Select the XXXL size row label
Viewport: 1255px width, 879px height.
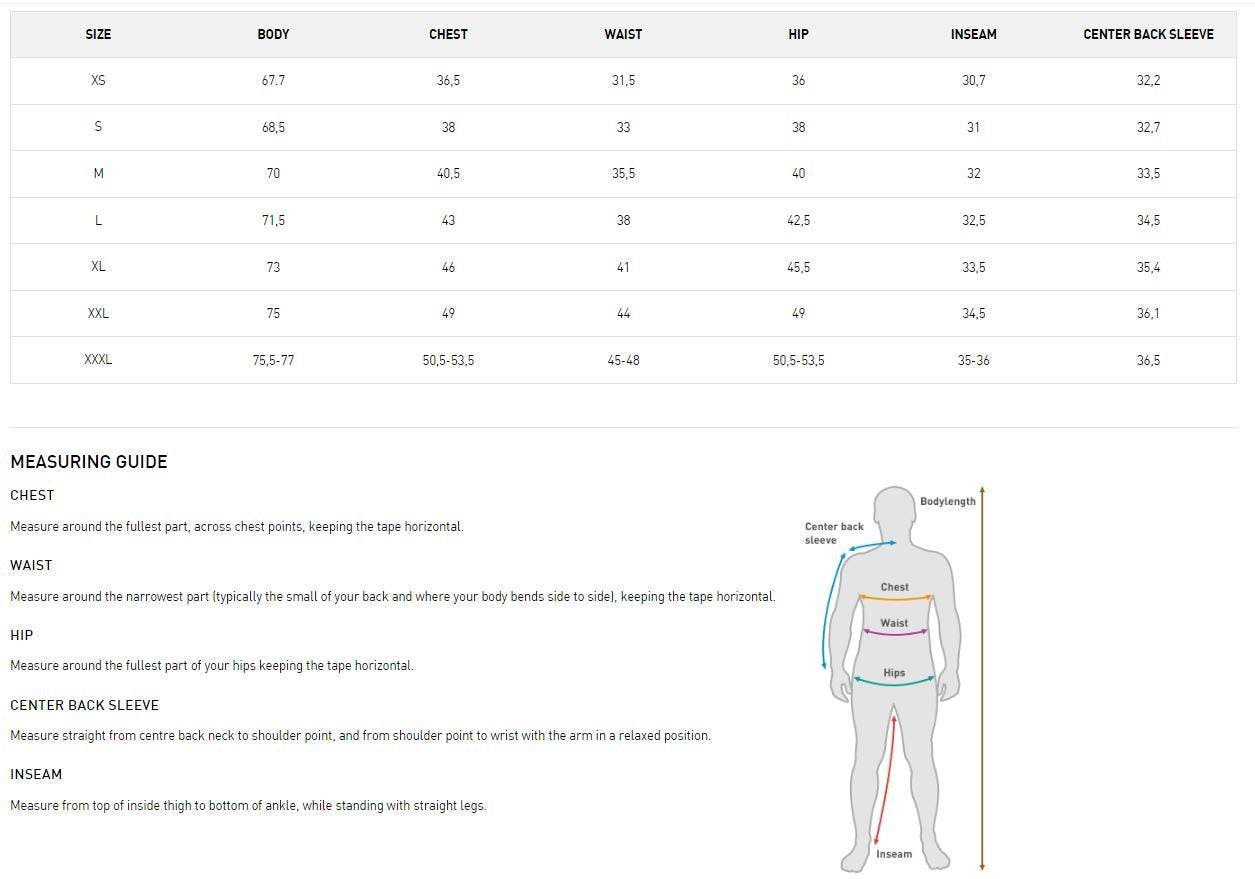tap(98, 360)
